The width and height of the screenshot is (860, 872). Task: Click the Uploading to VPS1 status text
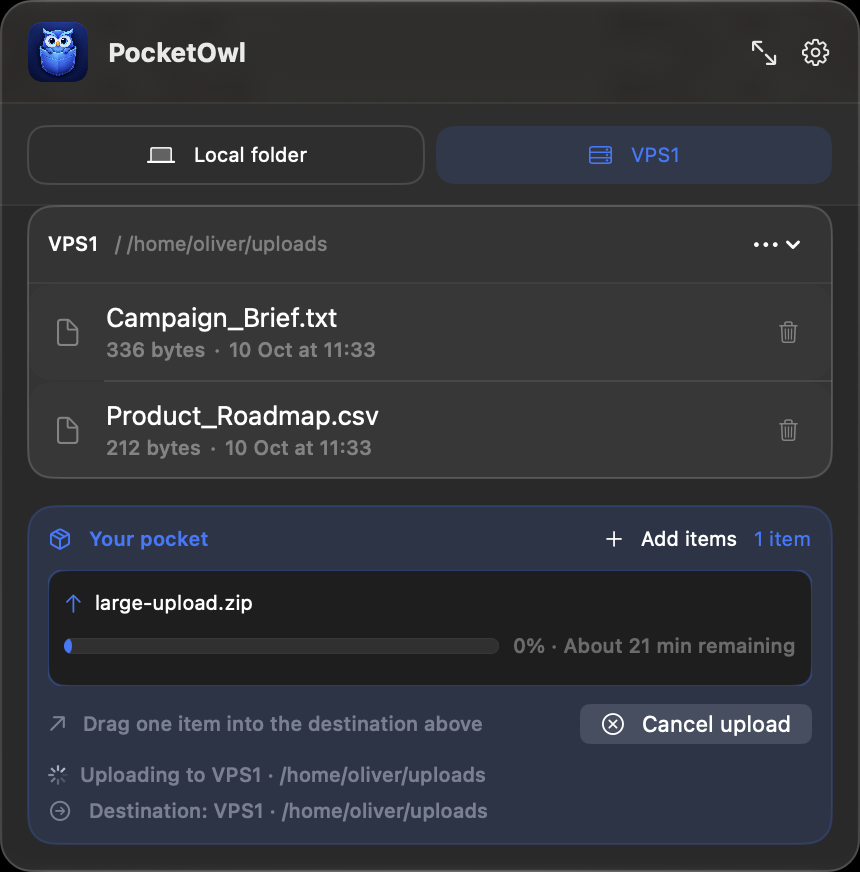pos(283,775)
